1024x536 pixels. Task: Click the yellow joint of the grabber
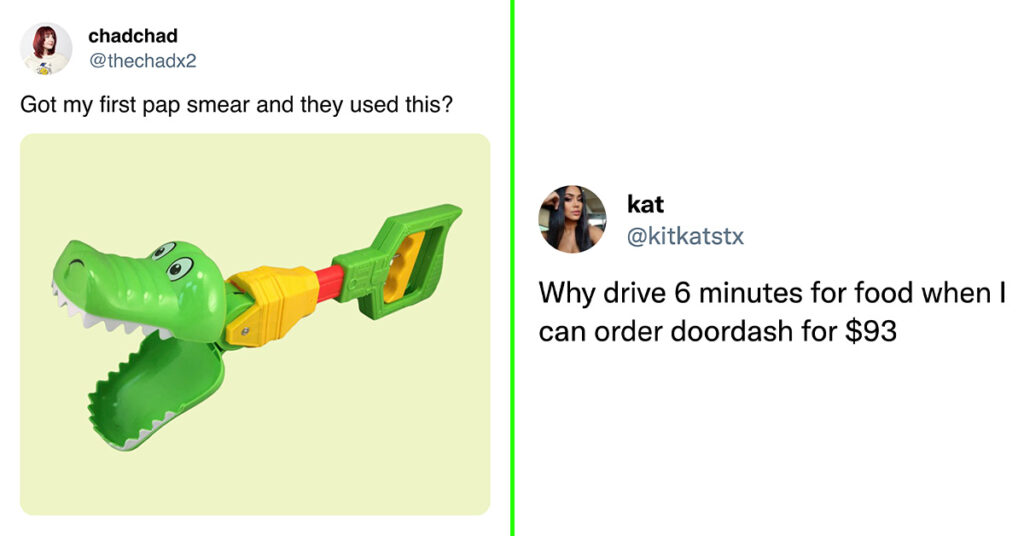tap(273, 305)
